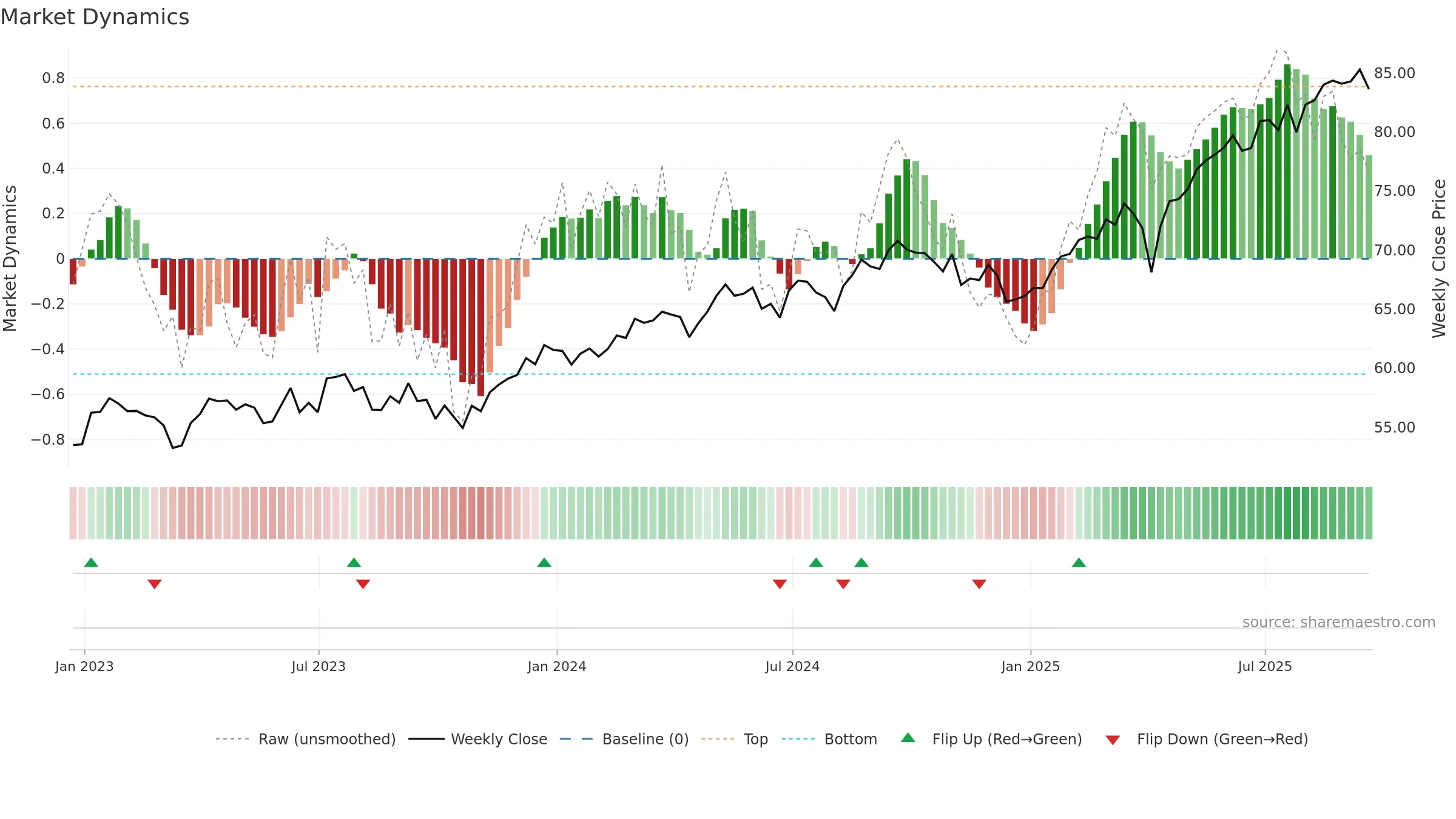The image size is (1456, 819).
Task: Click the −0.8 left axis tick
Action: coord(48,440)
